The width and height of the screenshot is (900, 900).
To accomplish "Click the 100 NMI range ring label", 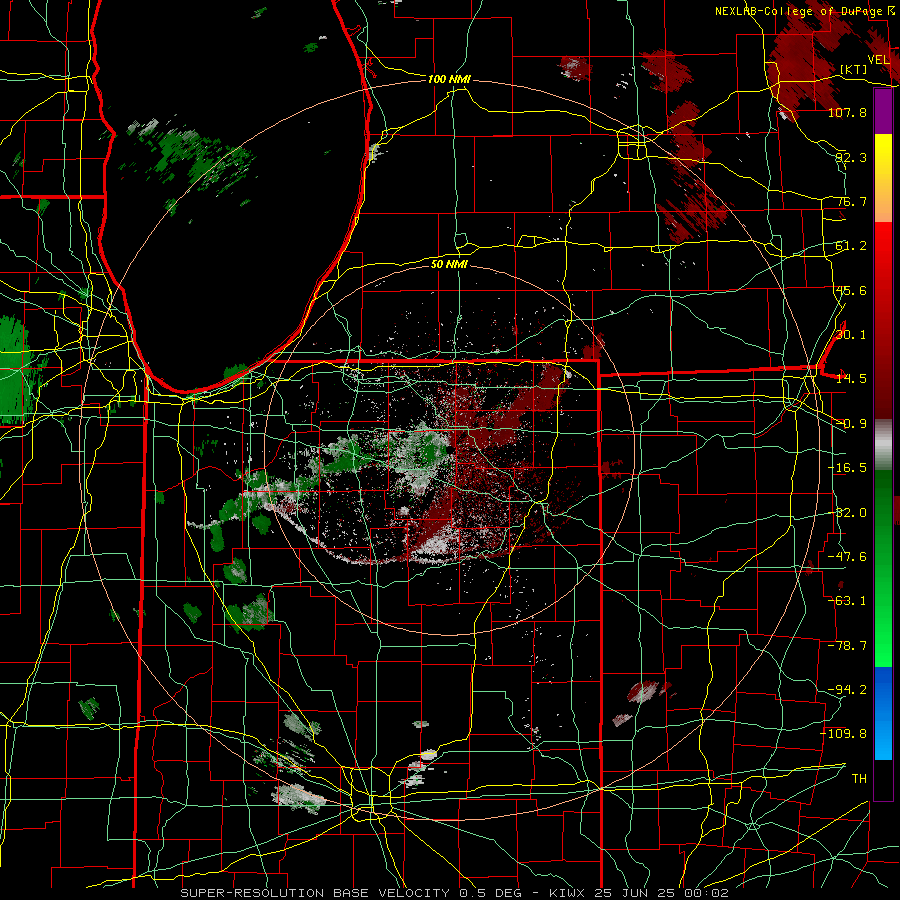I will point(449,79).
